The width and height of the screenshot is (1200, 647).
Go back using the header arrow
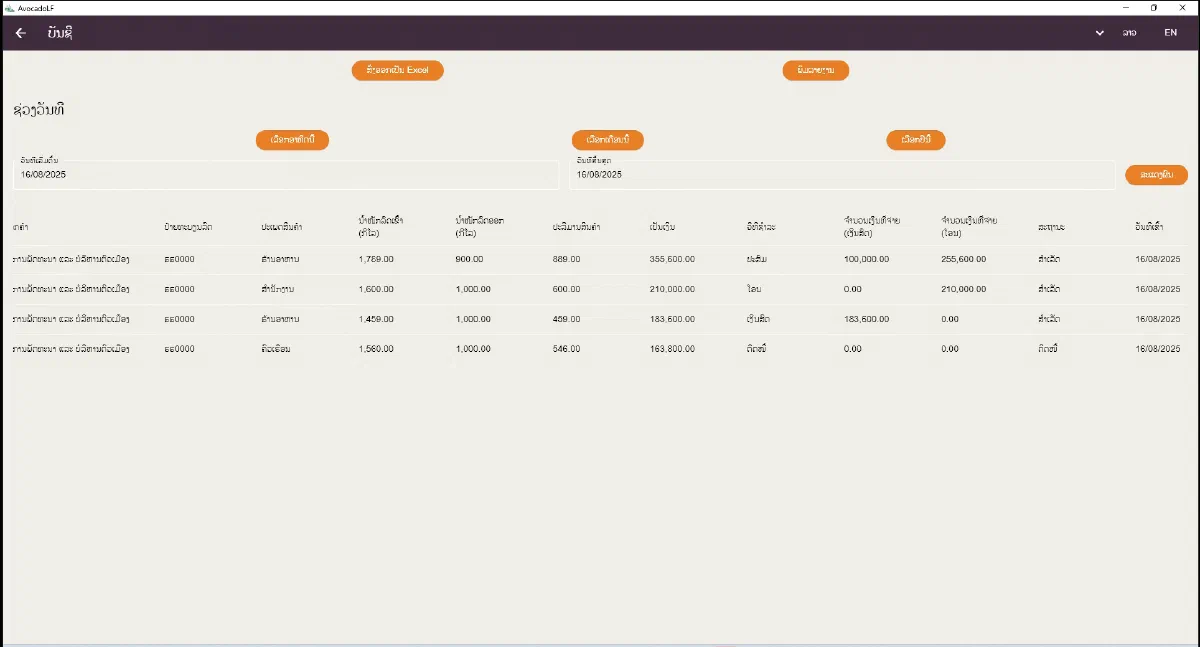tap(21, 33)
